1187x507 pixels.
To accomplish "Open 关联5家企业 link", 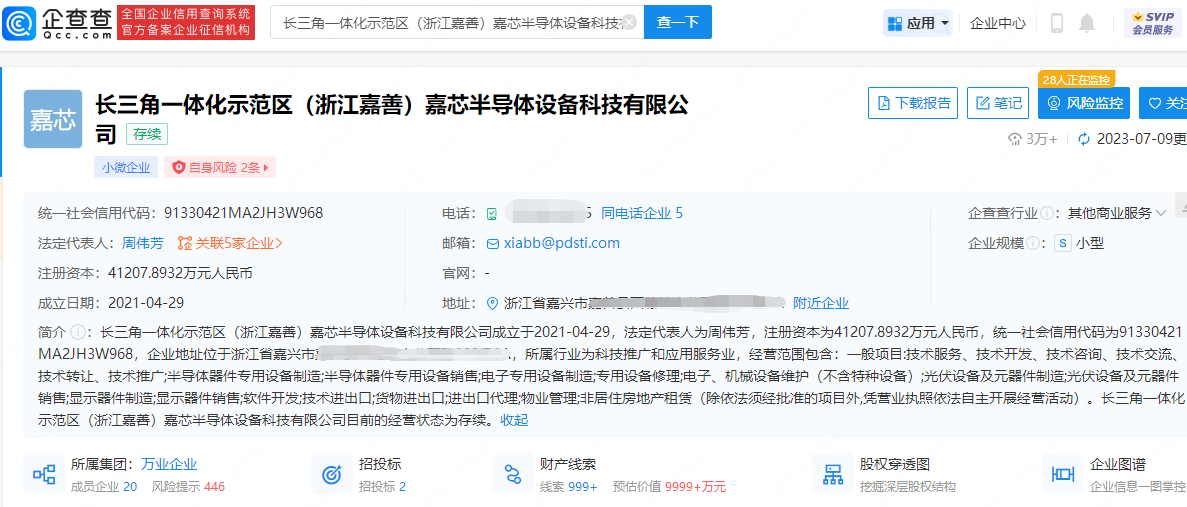I will pyautogui.click(x=230, y=243).
